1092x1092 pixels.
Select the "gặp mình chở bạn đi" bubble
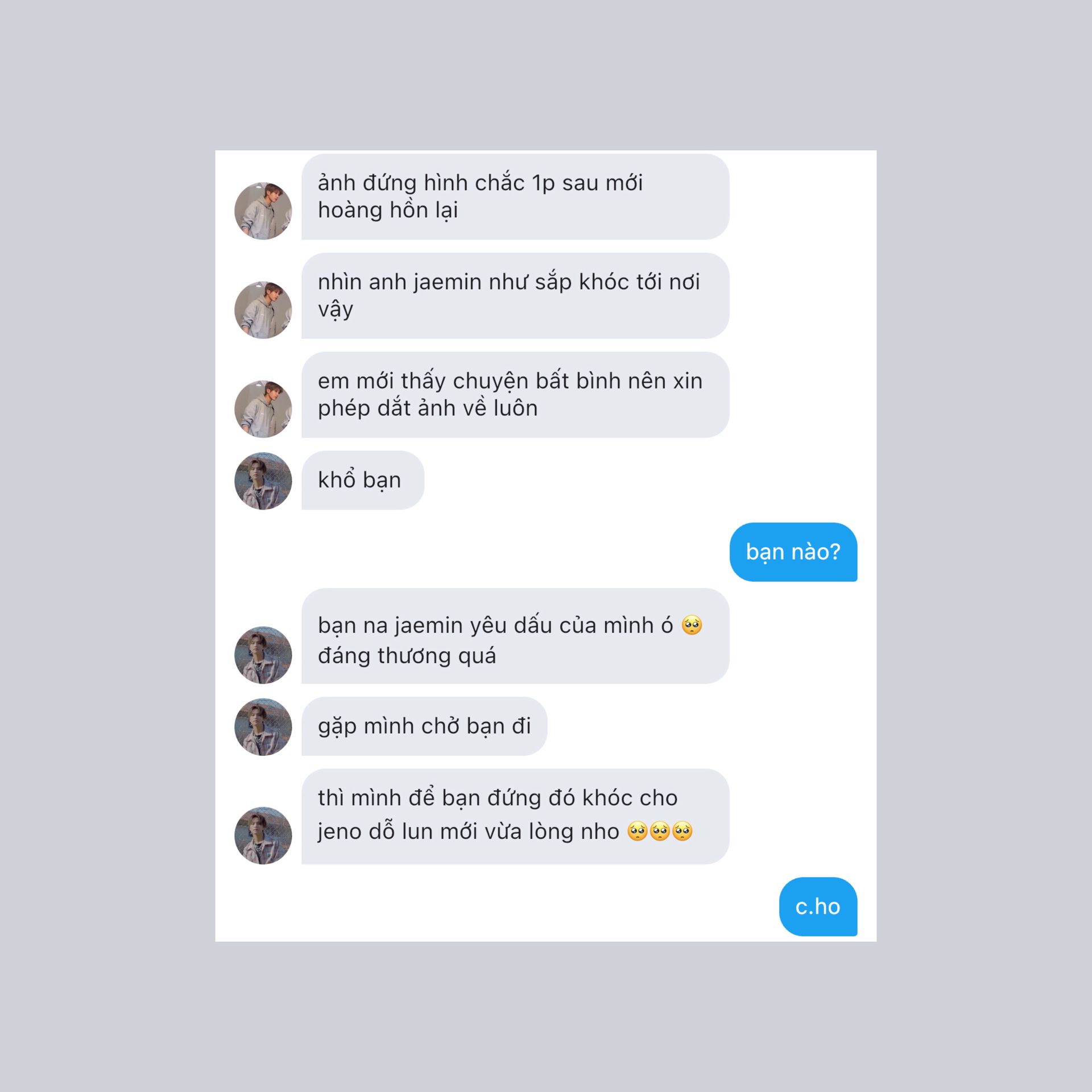tap(424, 726)
